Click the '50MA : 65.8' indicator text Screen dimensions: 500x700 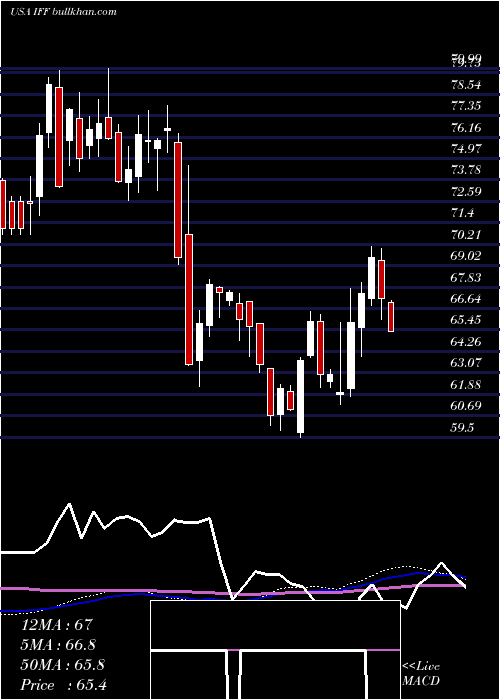click(63, 665)
